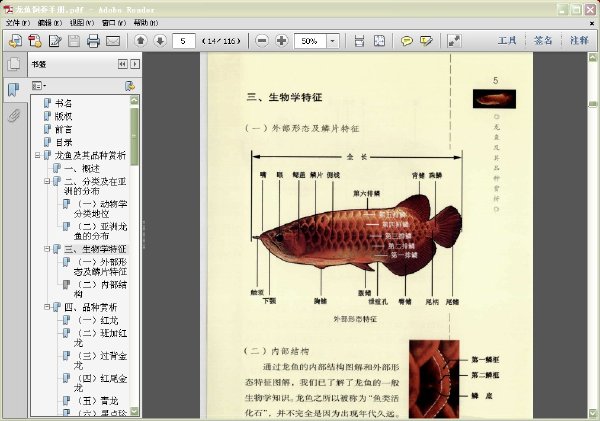Select （二）亚洲龙鱼的分布 bookmark
This screenshot has height=421, width=600.
pos(100,231)
